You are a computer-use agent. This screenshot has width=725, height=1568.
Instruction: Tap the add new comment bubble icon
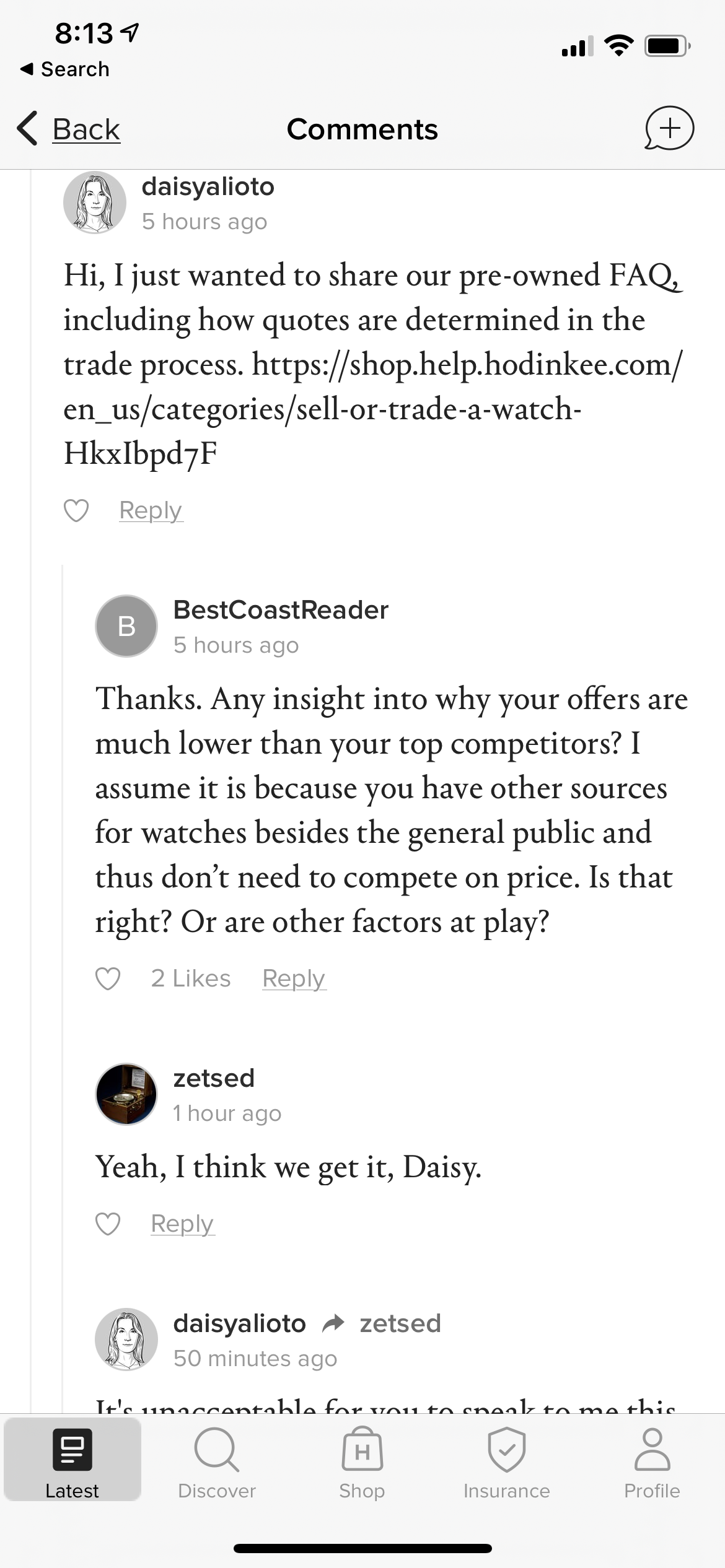pos(669,128)
